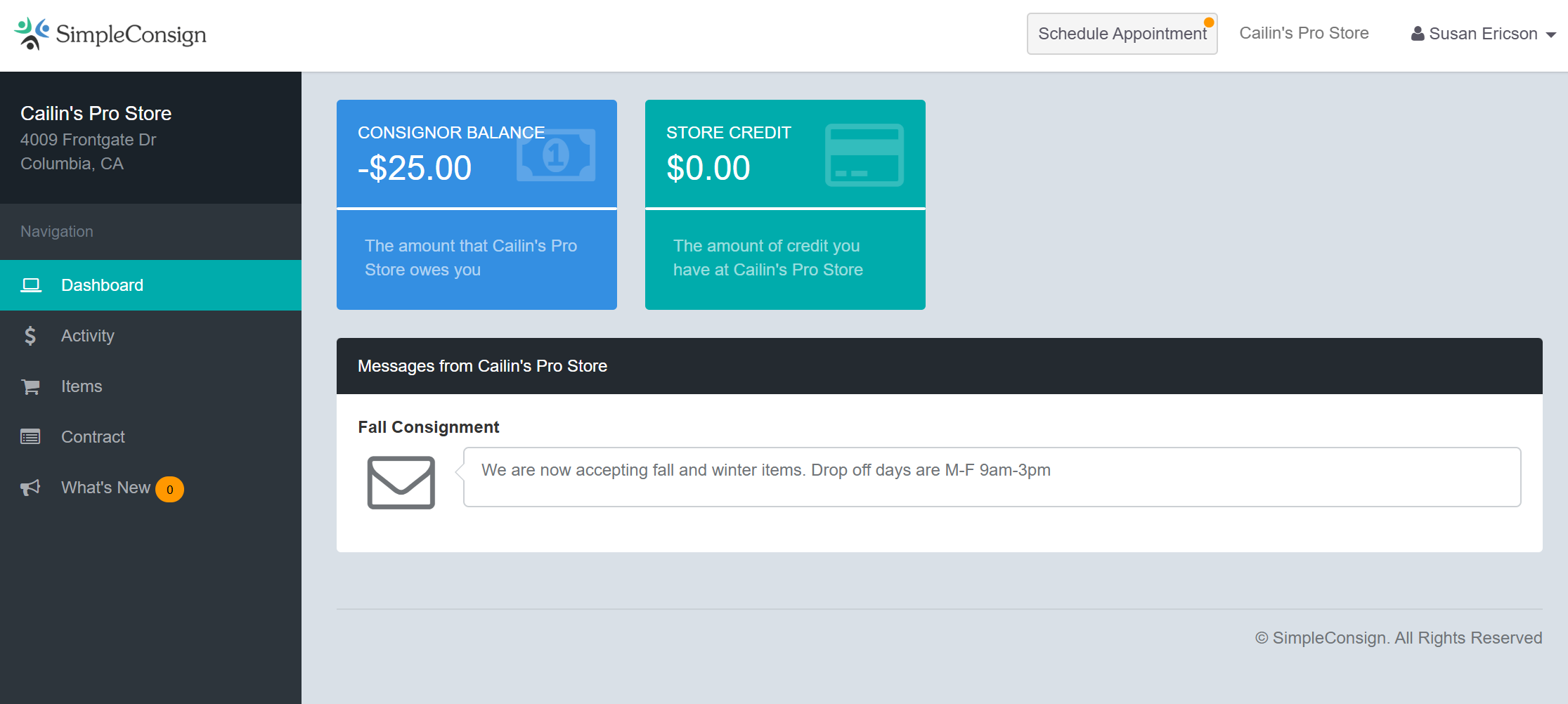Click the Dashboard laptop icon
1568x704 pixels.
(31, 285)
